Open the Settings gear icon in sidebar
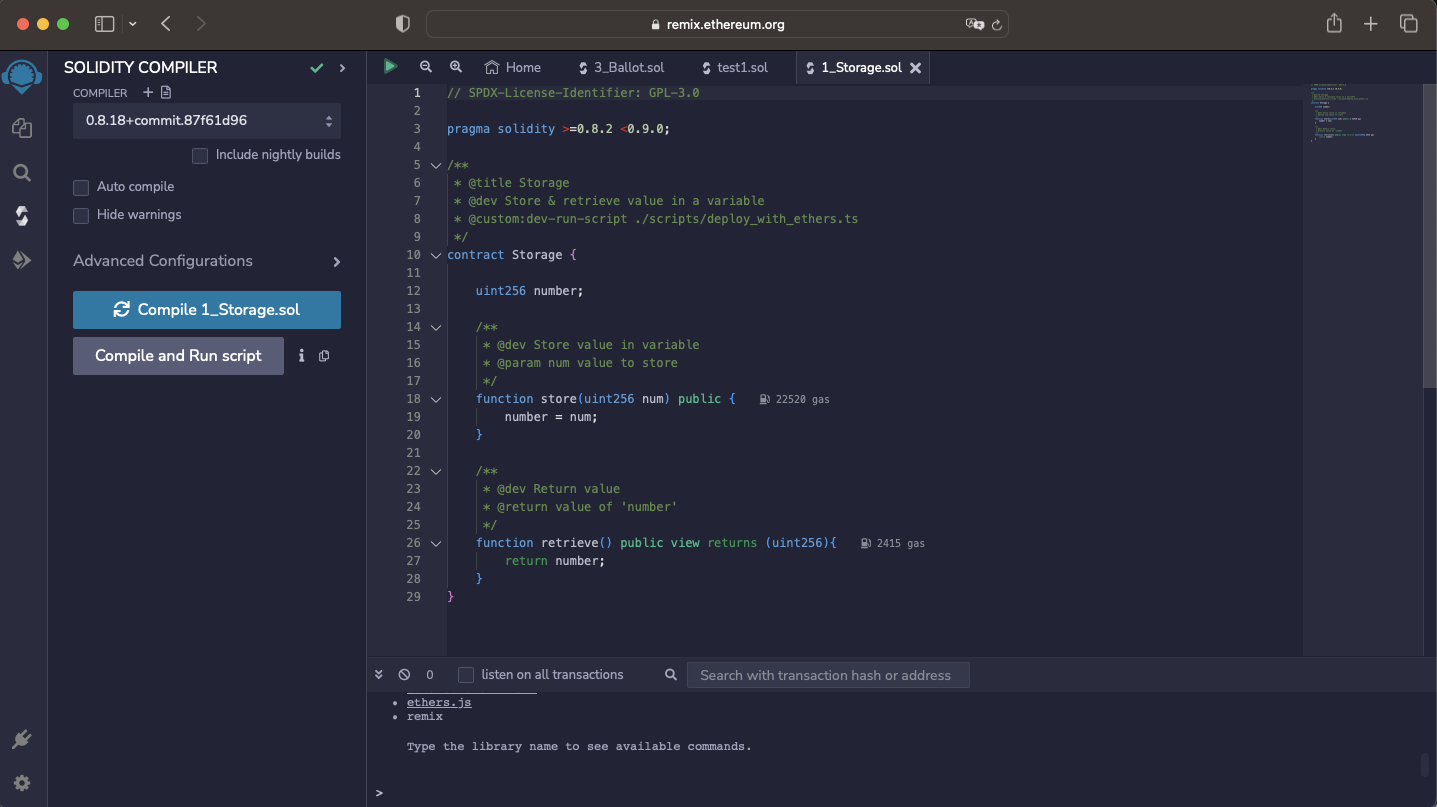The height and width of the screenshot is (807, 1437). (x=22, y=783)
